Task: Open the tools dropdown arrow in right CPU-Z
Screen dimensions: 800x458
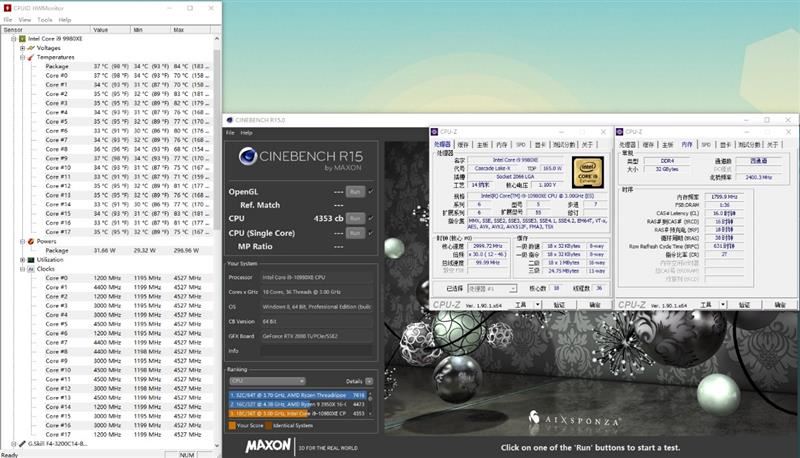Action: (723, 304)
